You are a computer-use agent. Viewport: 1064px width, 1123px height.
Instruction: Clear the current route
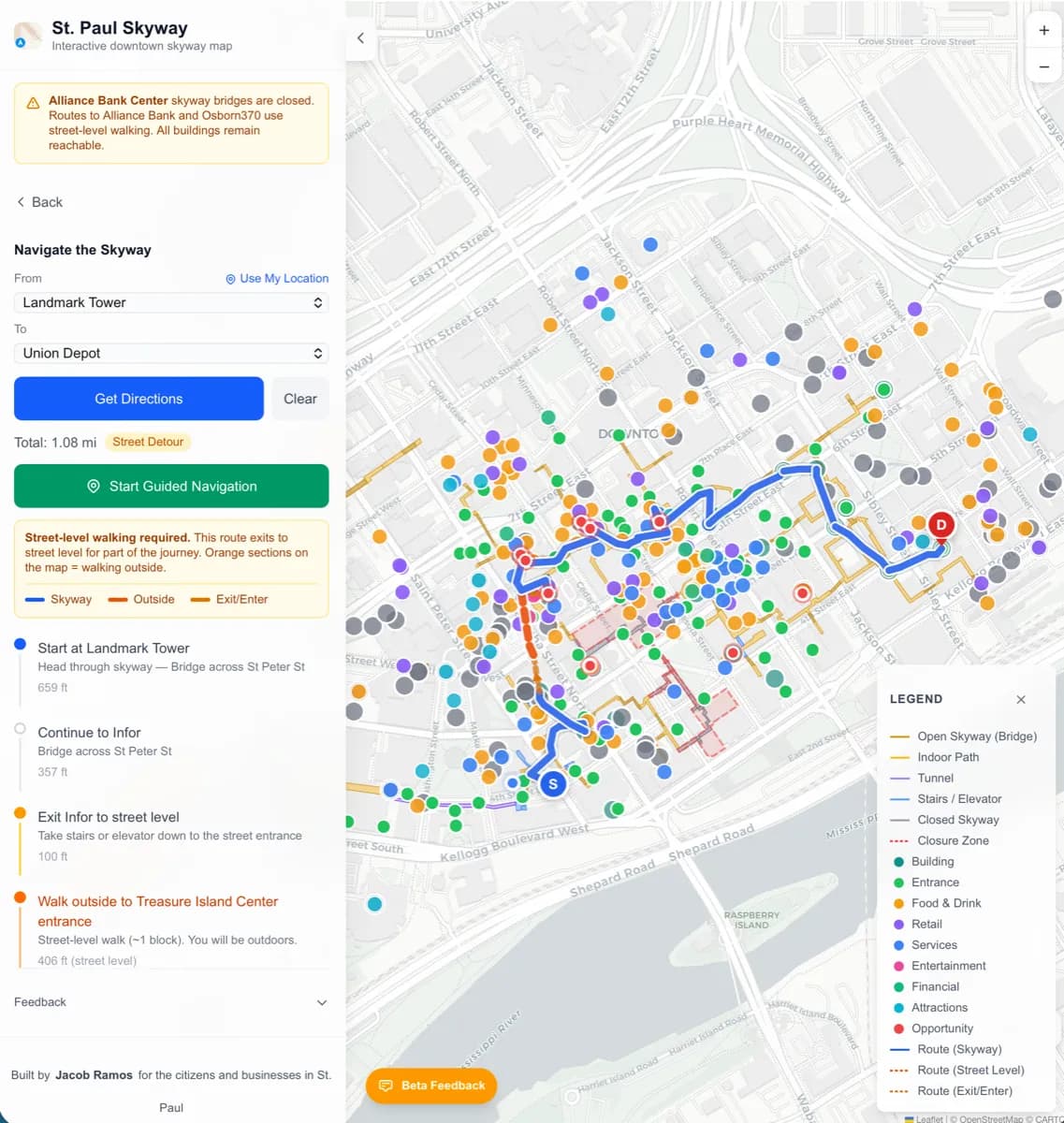[299, 399]
